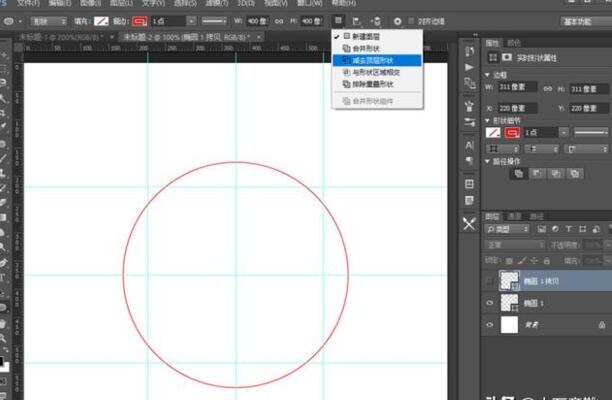Viewport: 612px width, 400px height.
Task: Click the intersect shape areas button under 路径操作
Action: [x=556, y=174]
